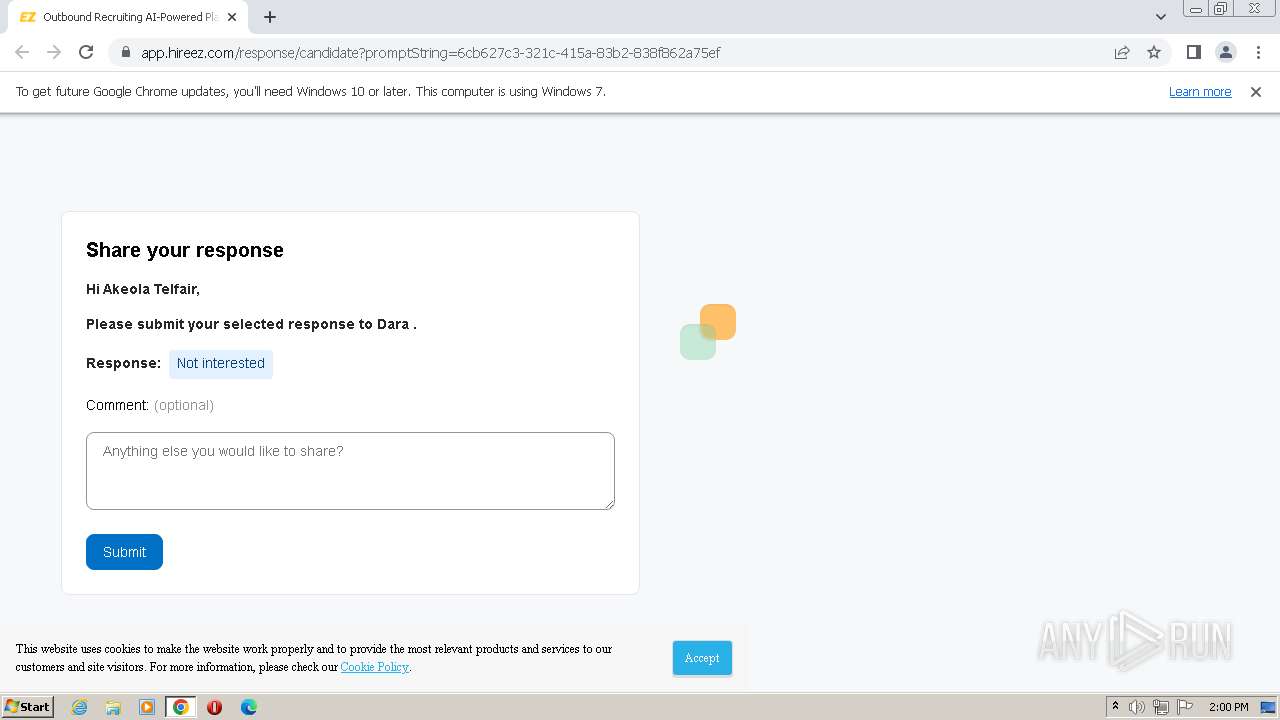
Task: Close the Outbound Recruiting tab
Action: 232,17
